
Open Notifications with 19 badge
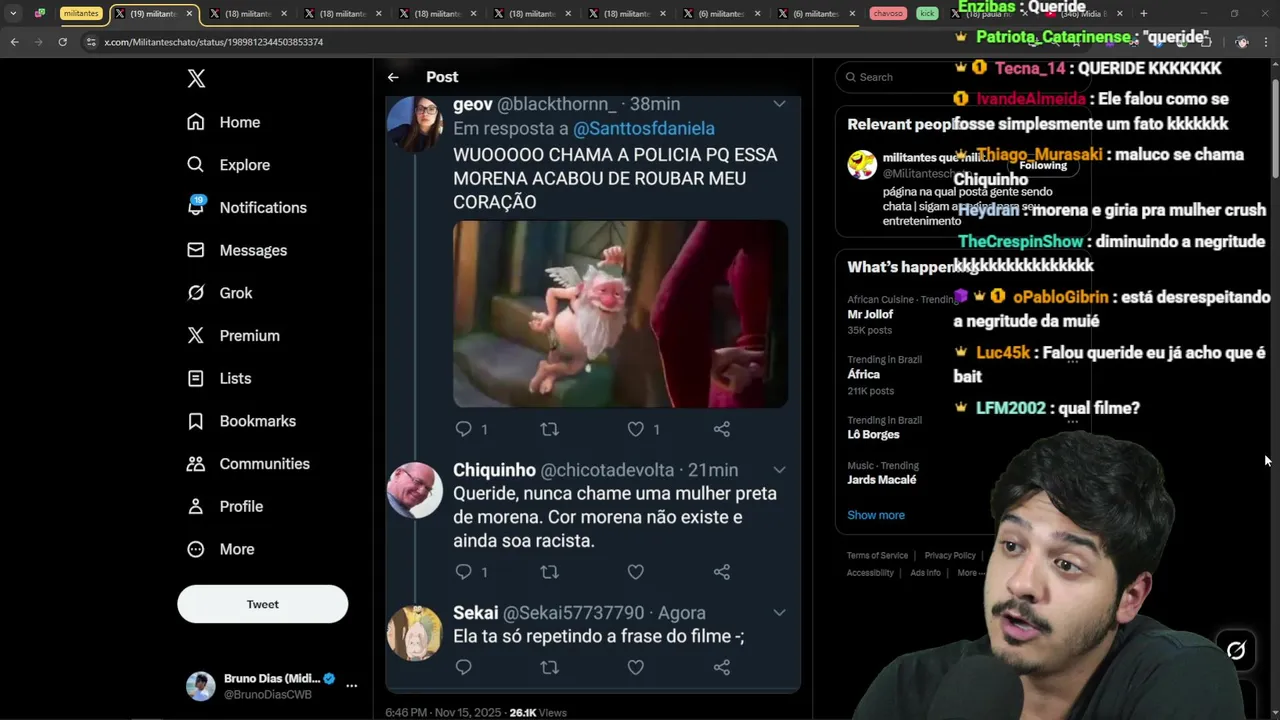click(x=246, y=207)
